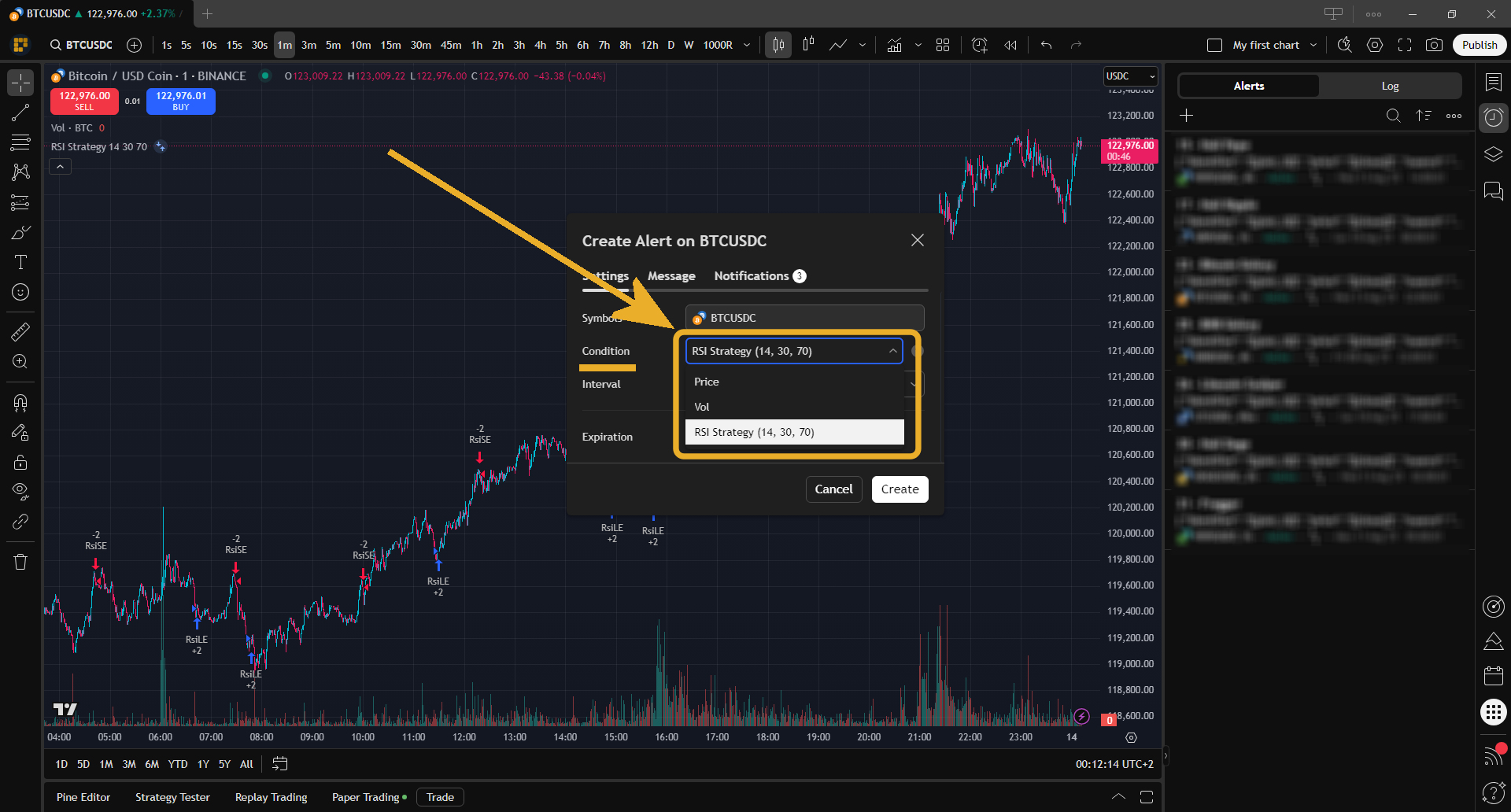Select the text annotation tool
The image size is (1511, 812).
point(20,262)
